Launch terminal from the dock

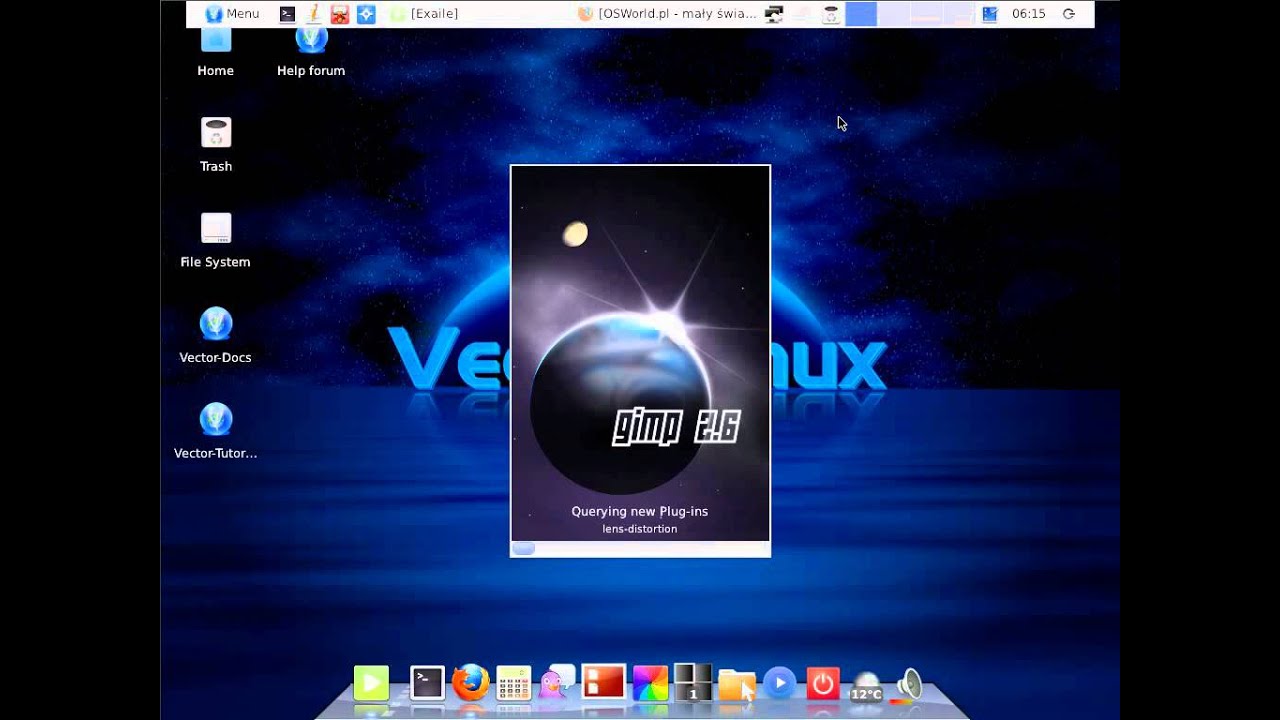click(x=427, y=684)
